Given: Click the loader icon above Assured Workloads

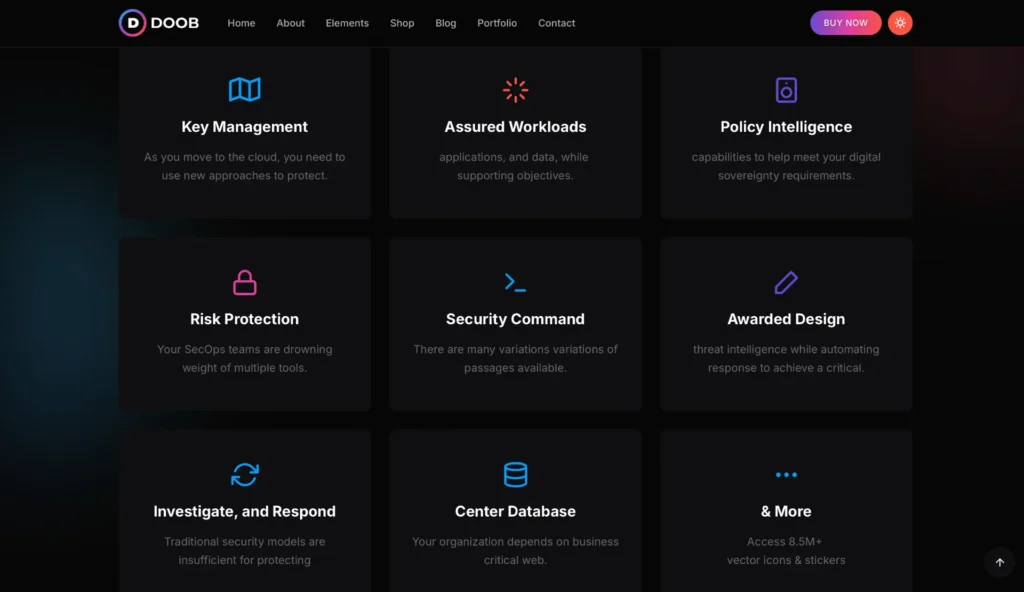Looking at the screenshot, I should pyautogui.click(x=515, y=90).
